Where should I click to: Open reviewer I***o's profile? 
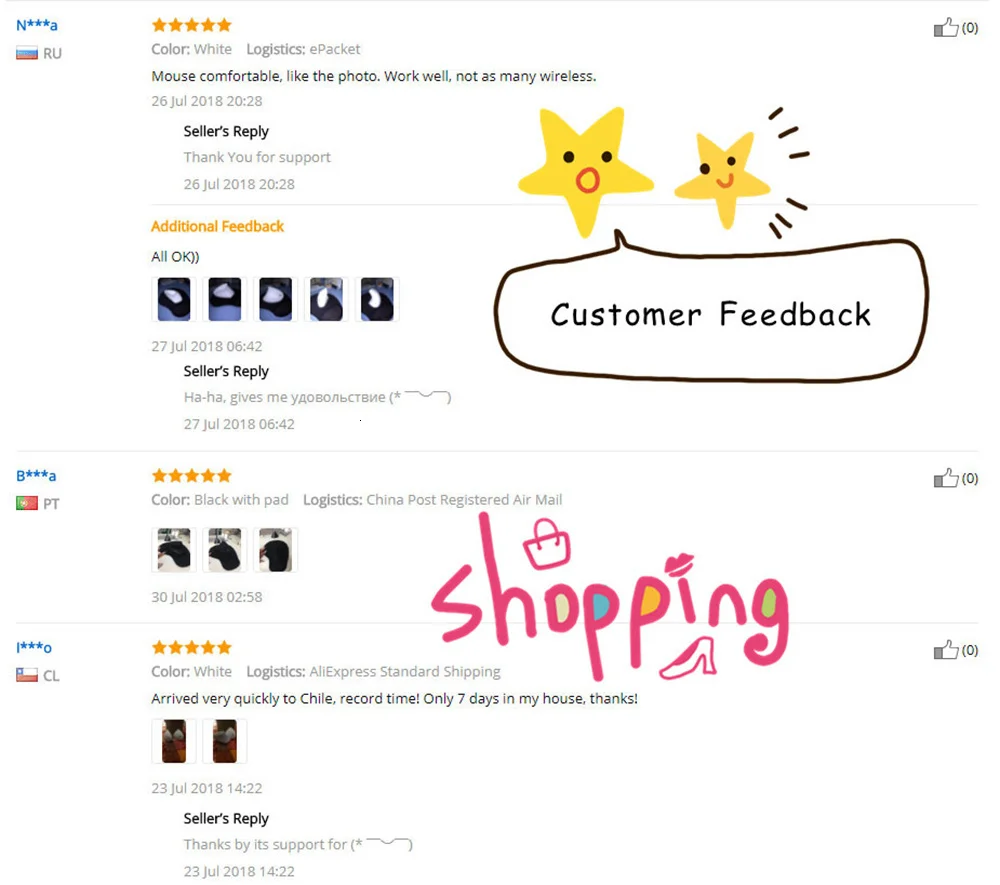34,648
